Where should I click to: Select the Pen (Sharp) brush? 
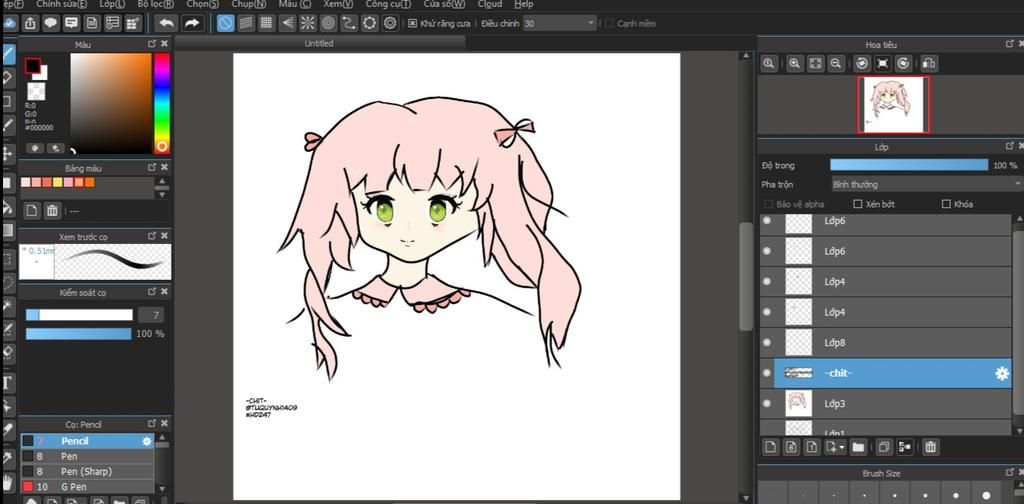coord(88,471)
